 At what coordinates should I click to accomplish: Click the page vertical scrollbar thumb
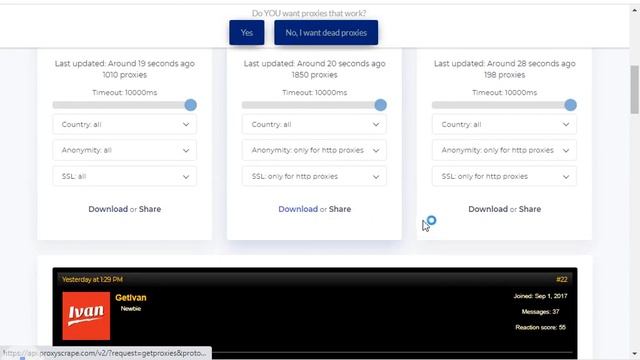[635, 89]
